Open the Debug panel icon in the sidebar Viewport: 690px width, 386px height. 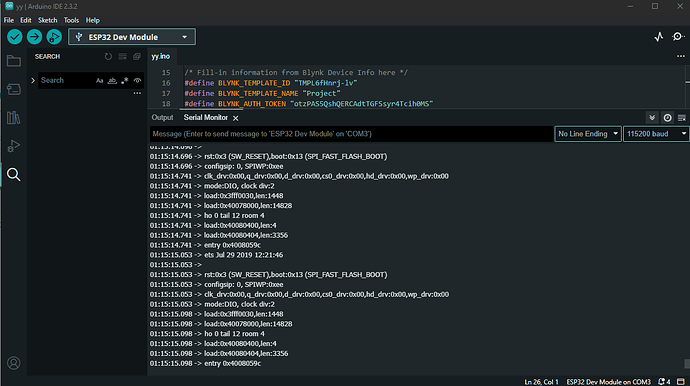14,146
